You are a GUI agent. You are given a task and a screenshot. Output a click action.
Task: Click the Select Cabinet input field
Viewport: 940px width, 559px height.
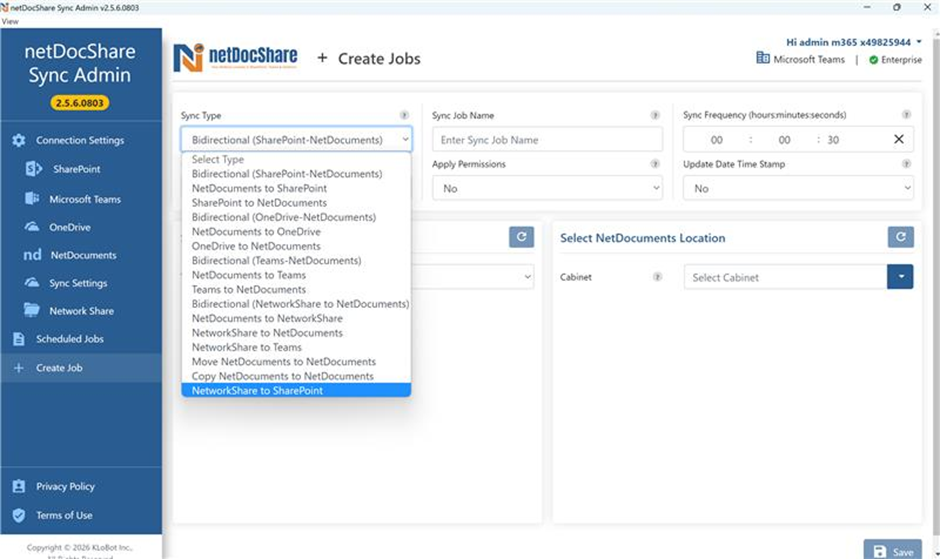(785, 277)
